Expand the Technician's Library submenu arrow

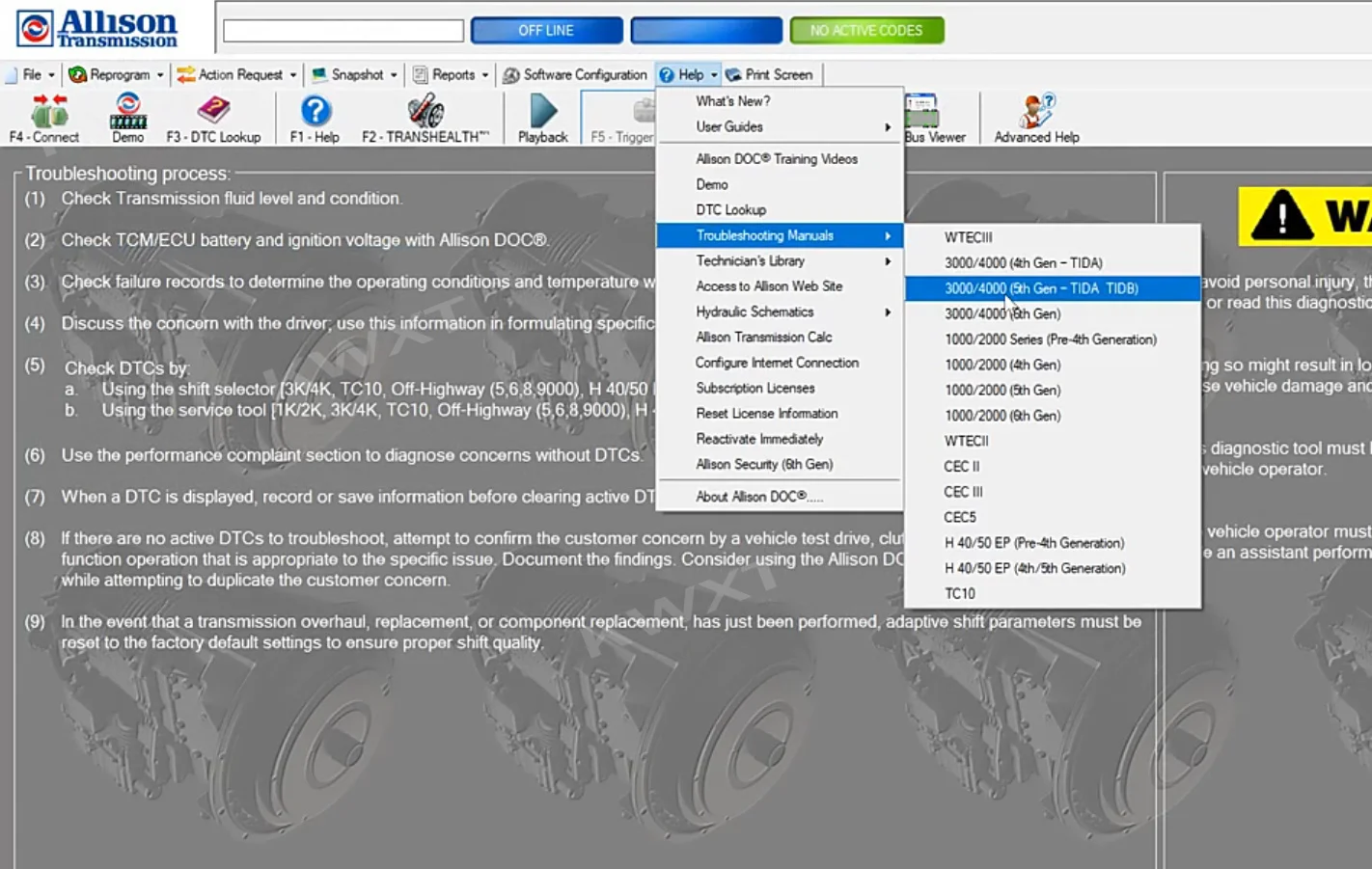click(x=888, y=261)
